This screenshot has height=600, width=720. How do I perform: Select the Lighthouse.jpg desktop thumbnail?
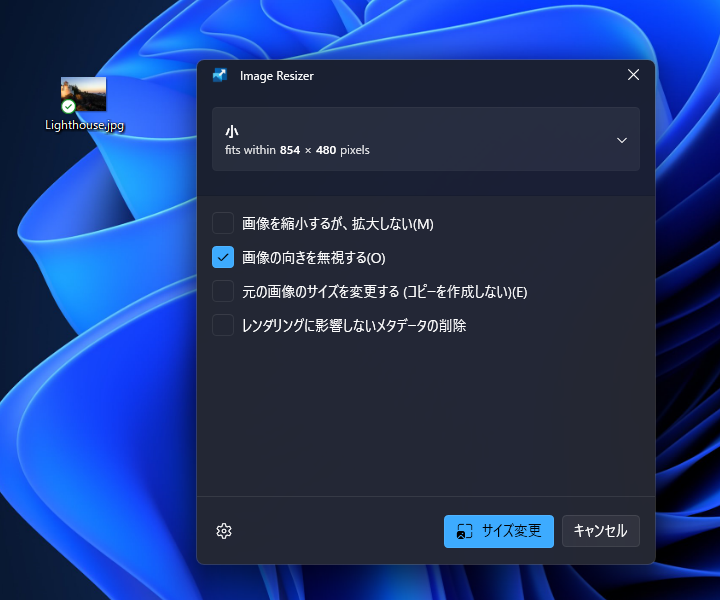(x=84, y=94)
